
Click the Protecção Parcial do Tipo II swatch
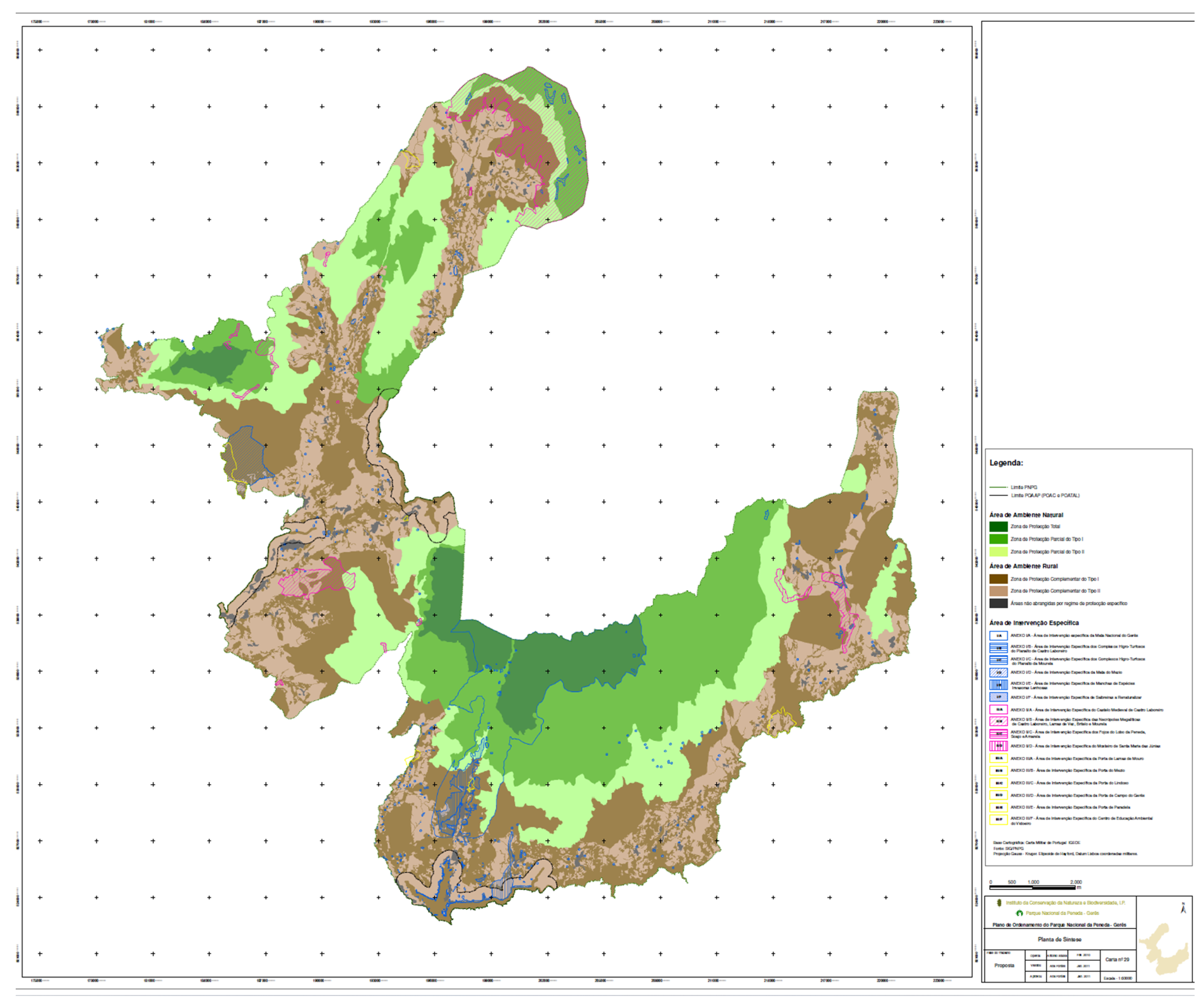[x=998, y=551]
